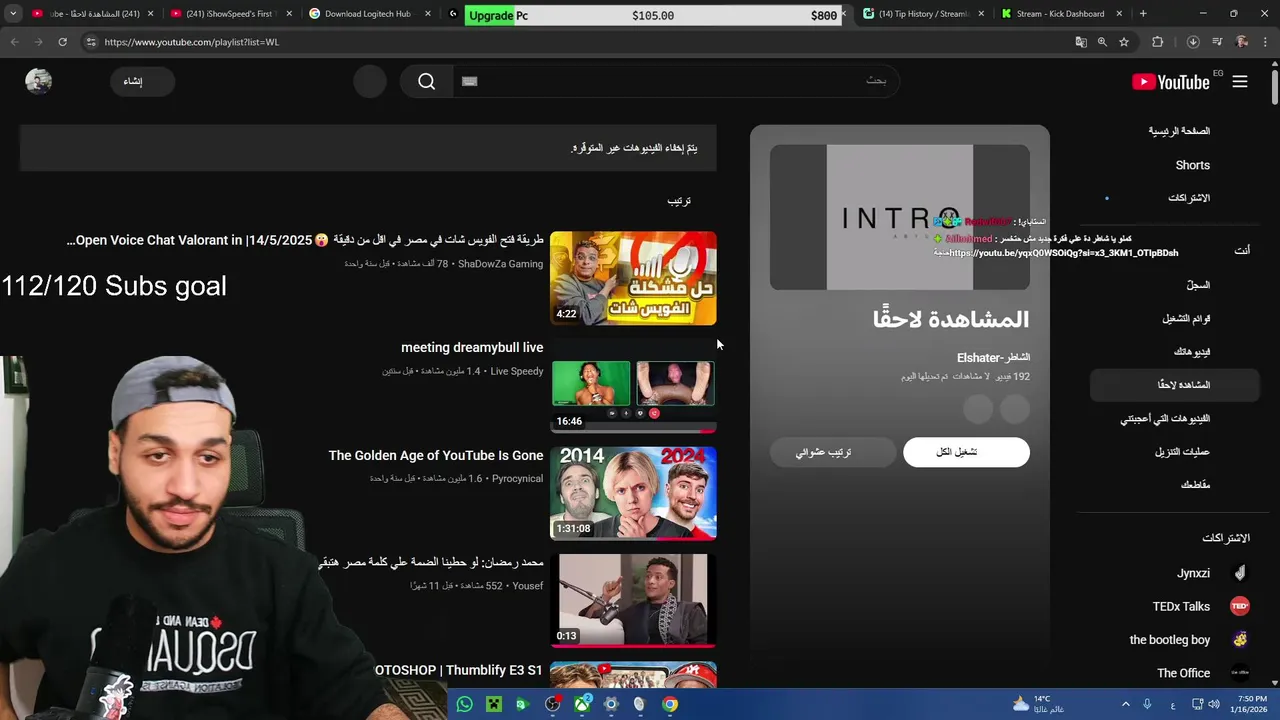Click the إنشاء create button
This screenshot has width=1280, height=720.
[143, 82]
